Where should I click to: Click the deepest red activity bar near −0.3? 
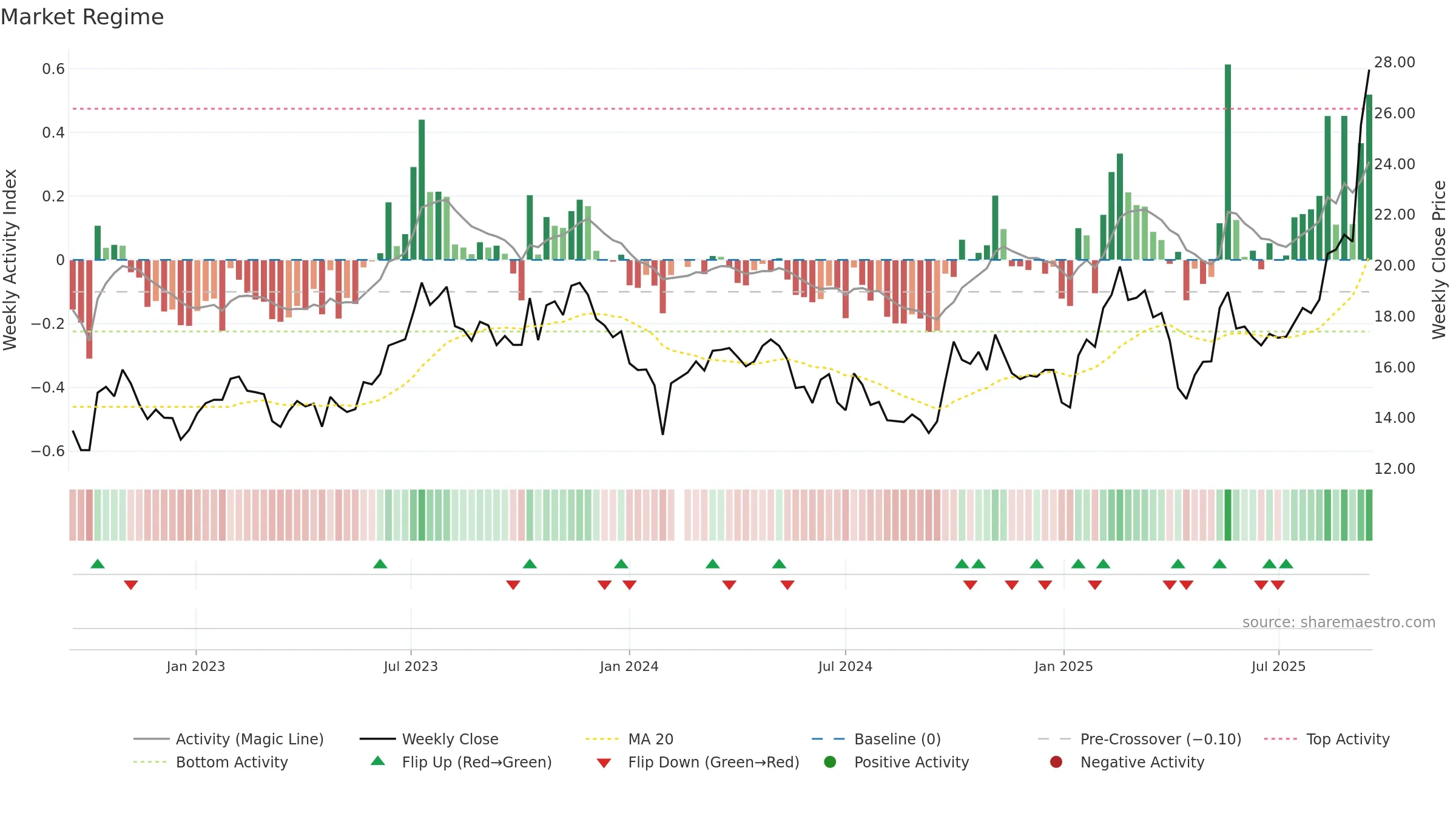(89, 309)
